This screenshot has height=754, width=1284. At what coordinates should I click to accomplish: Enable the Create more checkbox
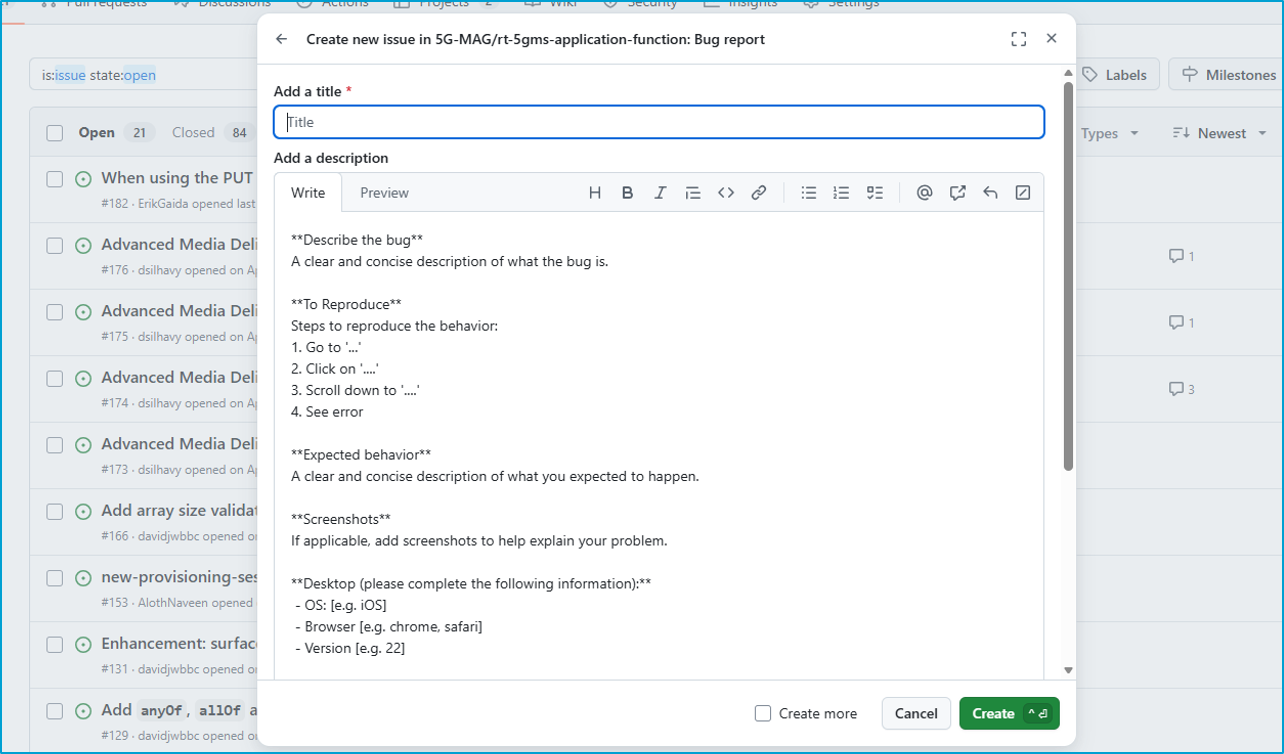(x=763, y=713)
